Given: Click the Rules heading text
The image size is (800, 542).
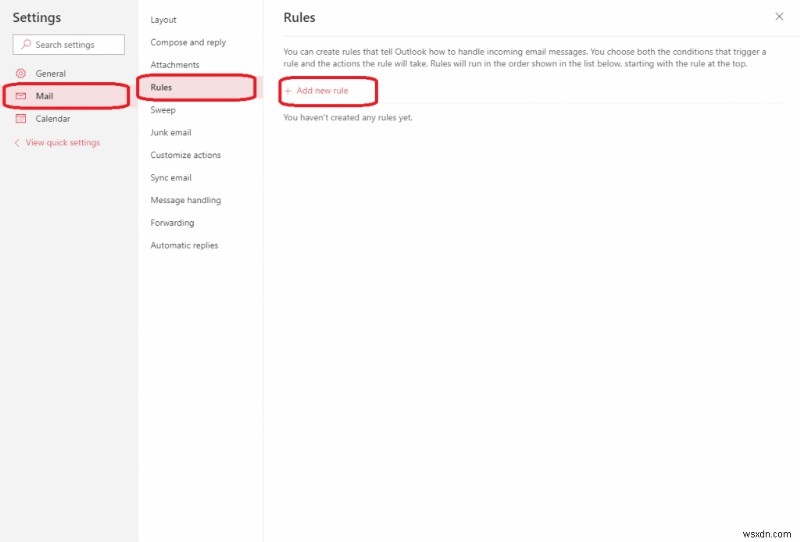Looking at the screenshot, I should coord(299,17).
